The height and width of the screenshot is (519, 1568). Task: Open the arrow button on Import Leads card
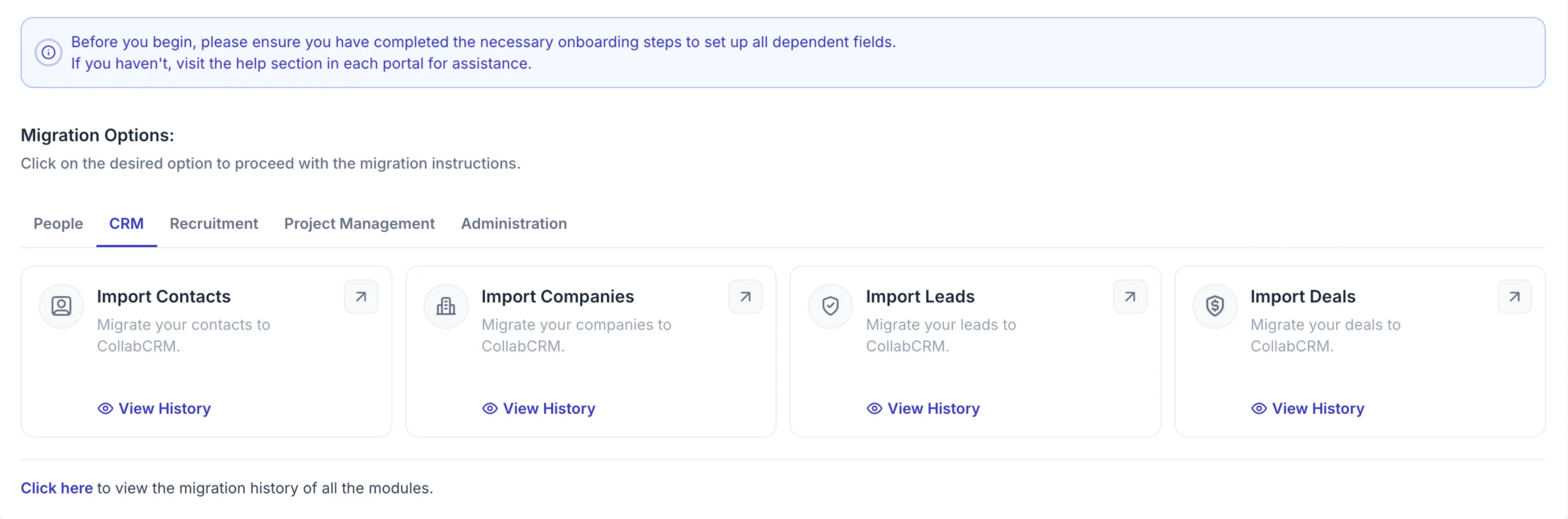[x=1130, y=297]
